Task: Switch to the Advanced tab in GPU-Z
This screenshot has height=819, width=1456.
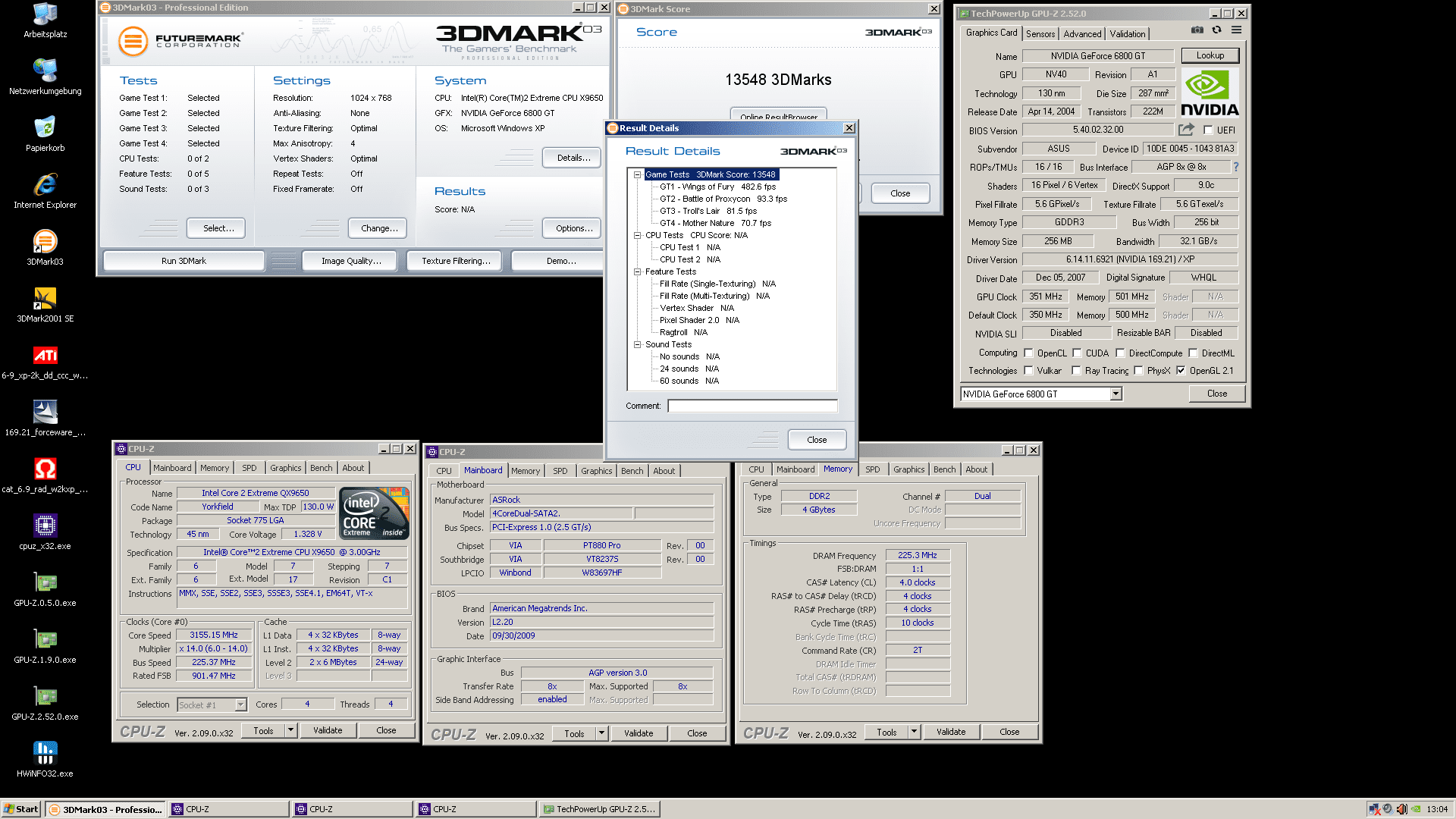Action: click(1082, 34)
